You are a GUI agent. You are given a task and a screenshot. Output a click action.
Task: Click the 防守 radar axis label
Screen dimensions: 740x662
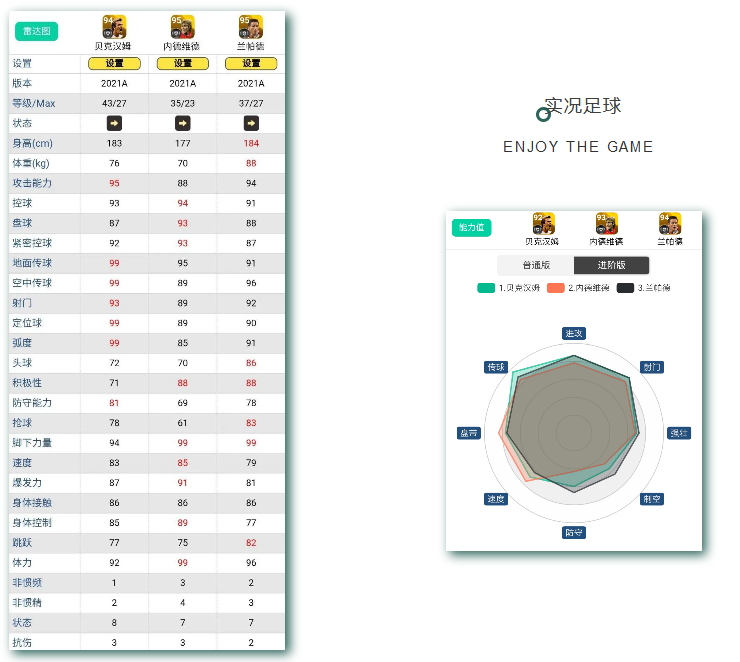pos(574,533)
